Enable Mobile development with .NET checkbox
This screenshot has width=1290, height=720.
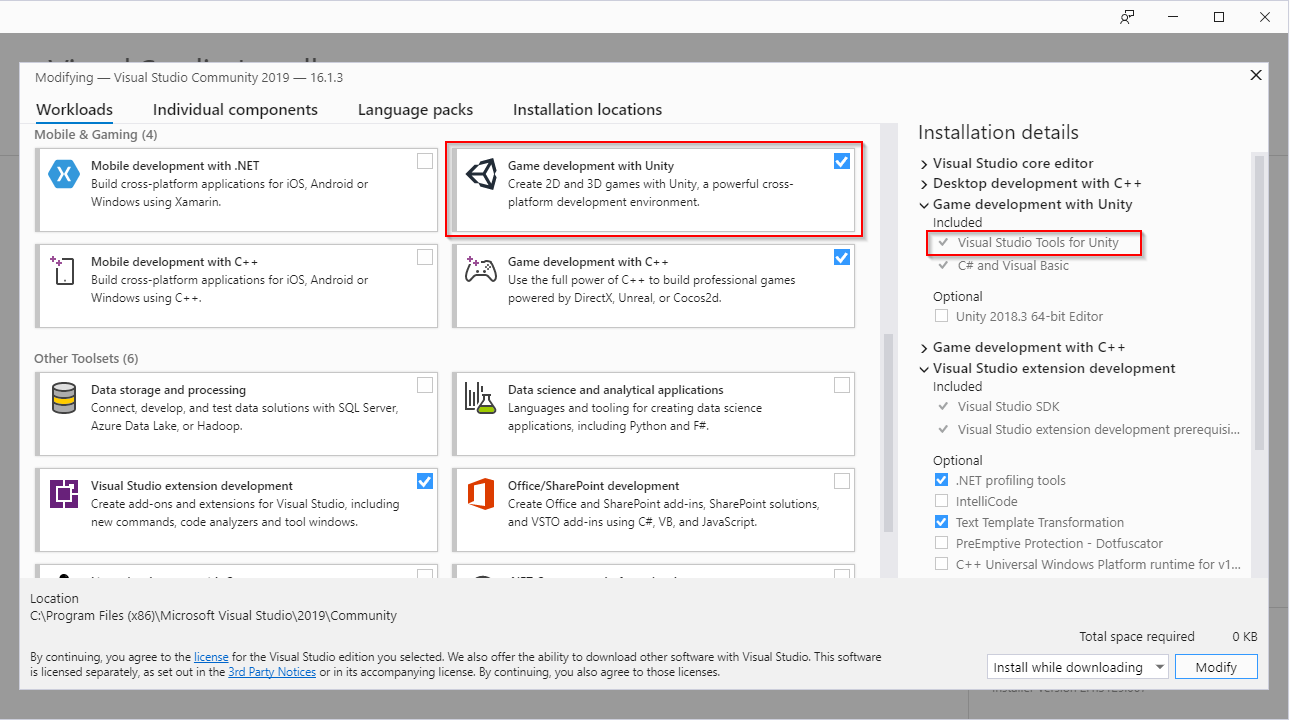point(425,161)
